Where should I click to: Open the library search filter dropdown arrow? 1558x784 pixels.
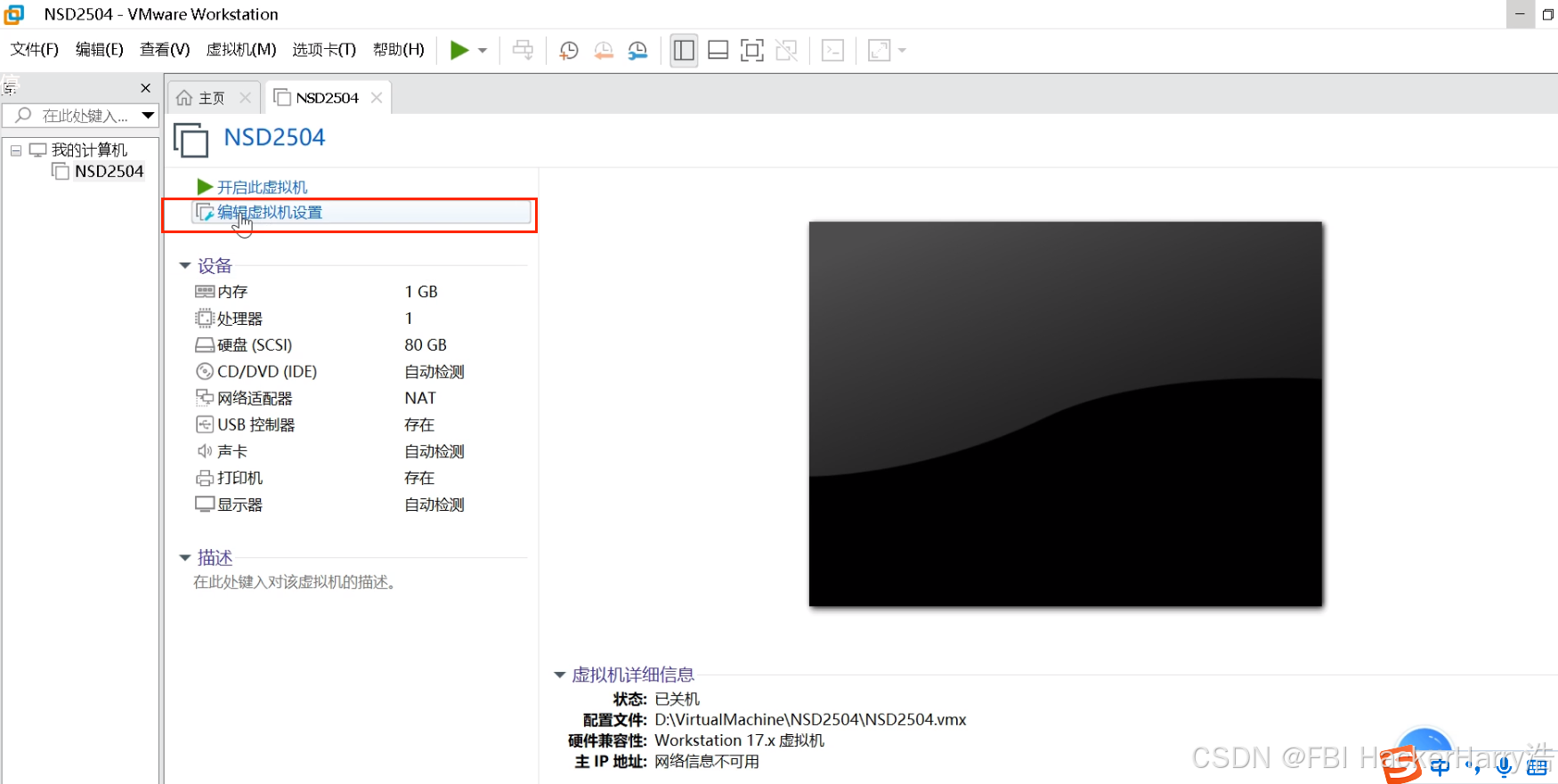[x=148, y=116]
